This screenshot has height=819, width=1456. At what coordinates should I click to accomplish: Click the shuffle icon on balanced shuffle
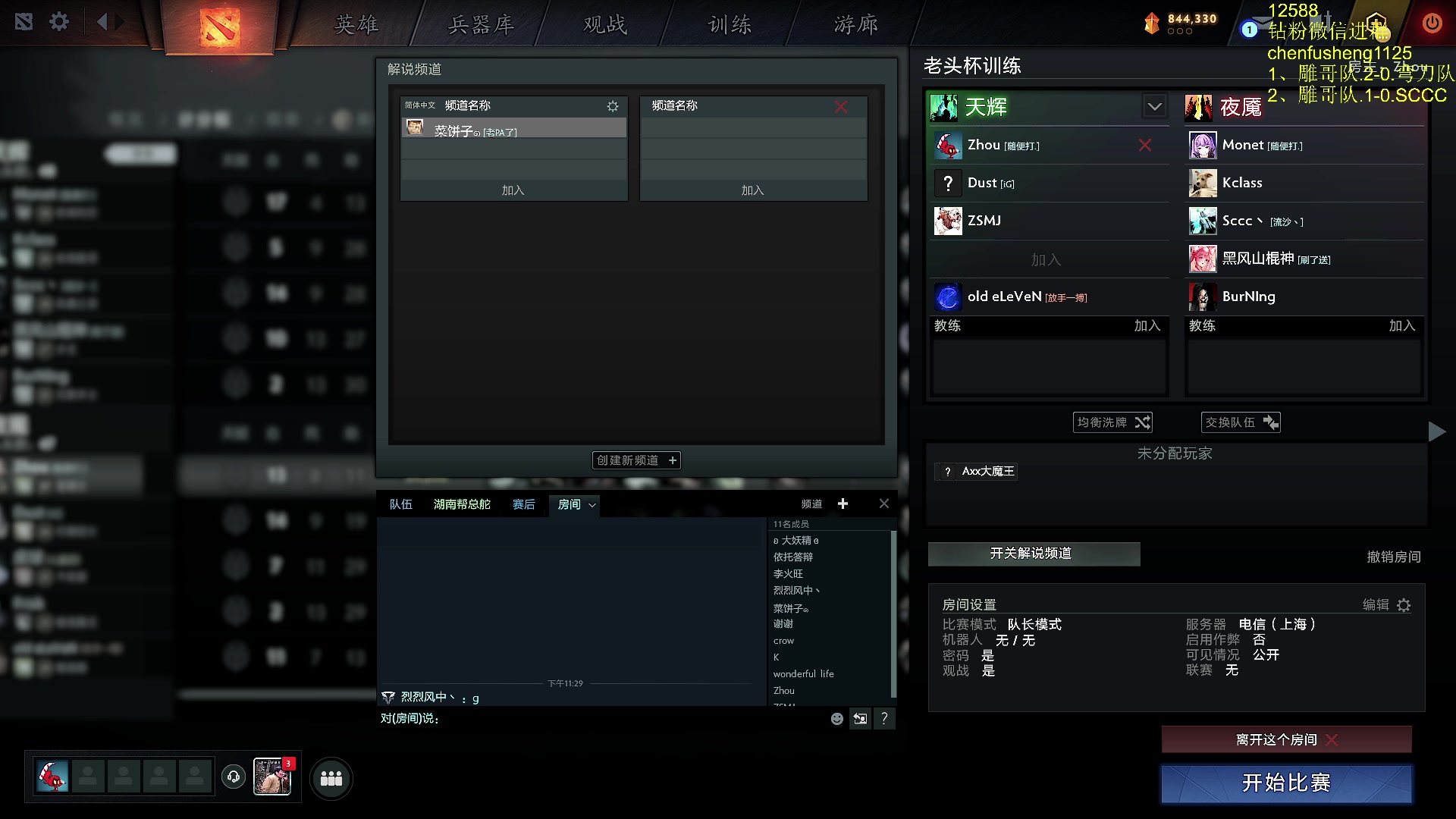pyautogui.click(x=1142, y=422)
